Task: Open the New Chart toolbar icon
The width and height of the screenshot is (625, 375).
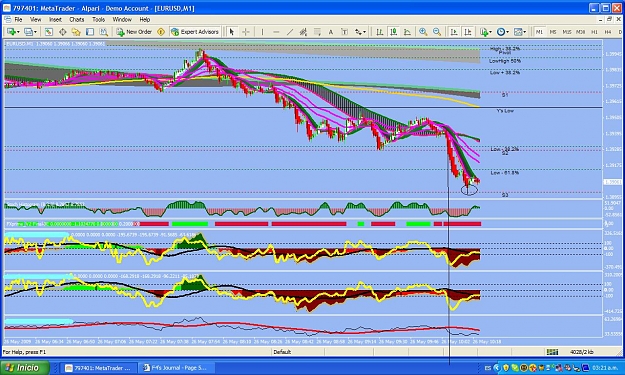Action: [x=11, y=32]
